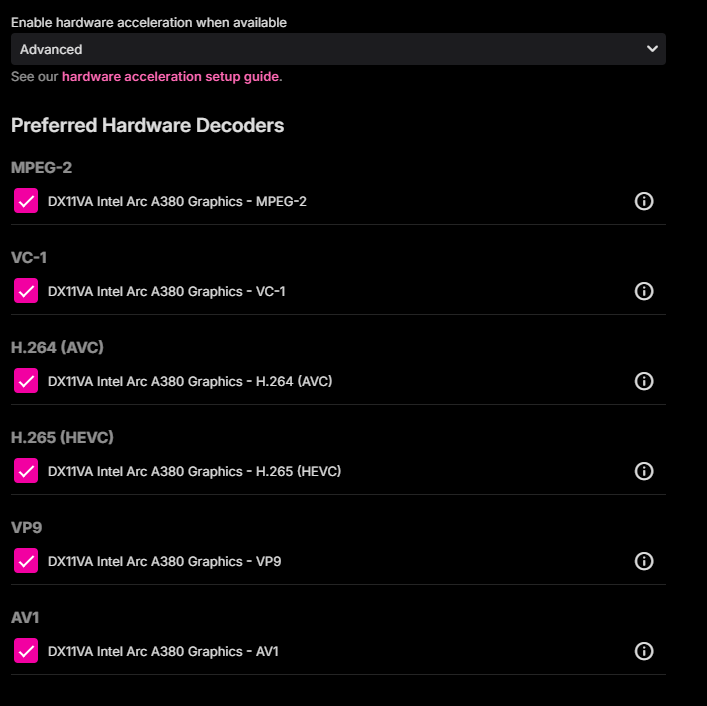
Task: Click the 'Enable hardware acceleration when available' label
Action: click(x=149, y=23)
